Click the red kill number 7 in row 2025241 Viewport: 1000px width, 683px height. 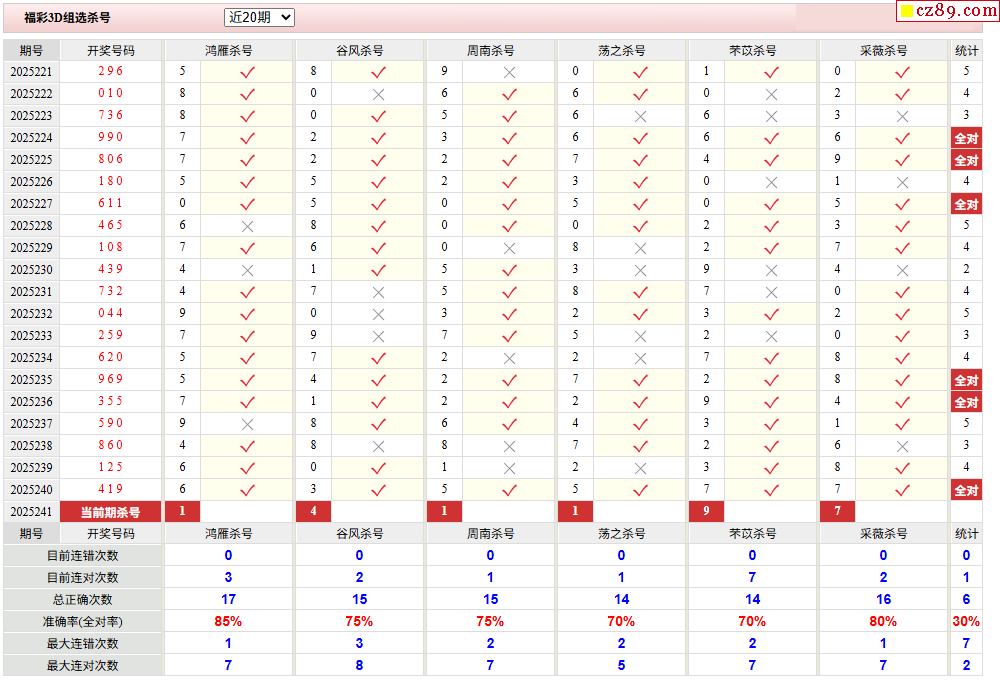point(837,511)
